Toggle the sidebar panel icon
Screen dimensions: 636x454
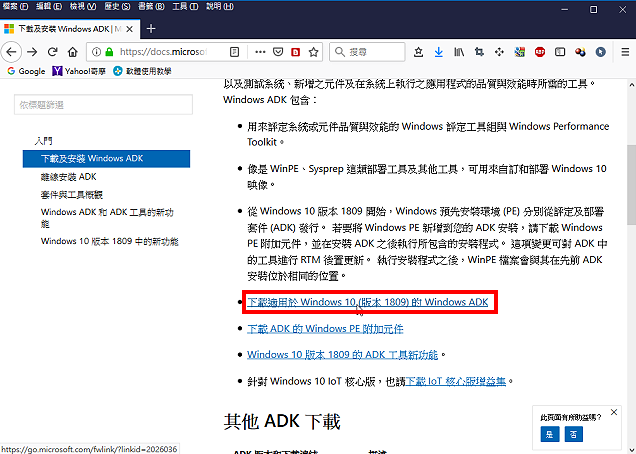tap(560, 52)
